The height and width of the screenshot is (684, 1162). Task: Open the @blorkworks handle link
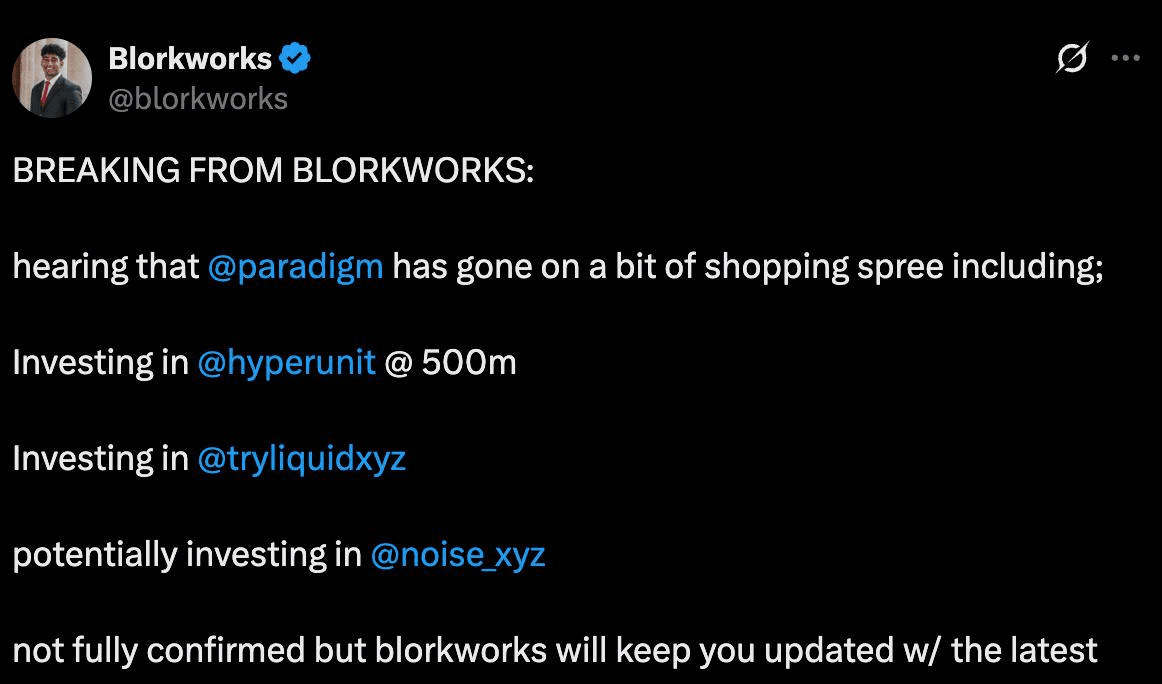pos(197,98)
